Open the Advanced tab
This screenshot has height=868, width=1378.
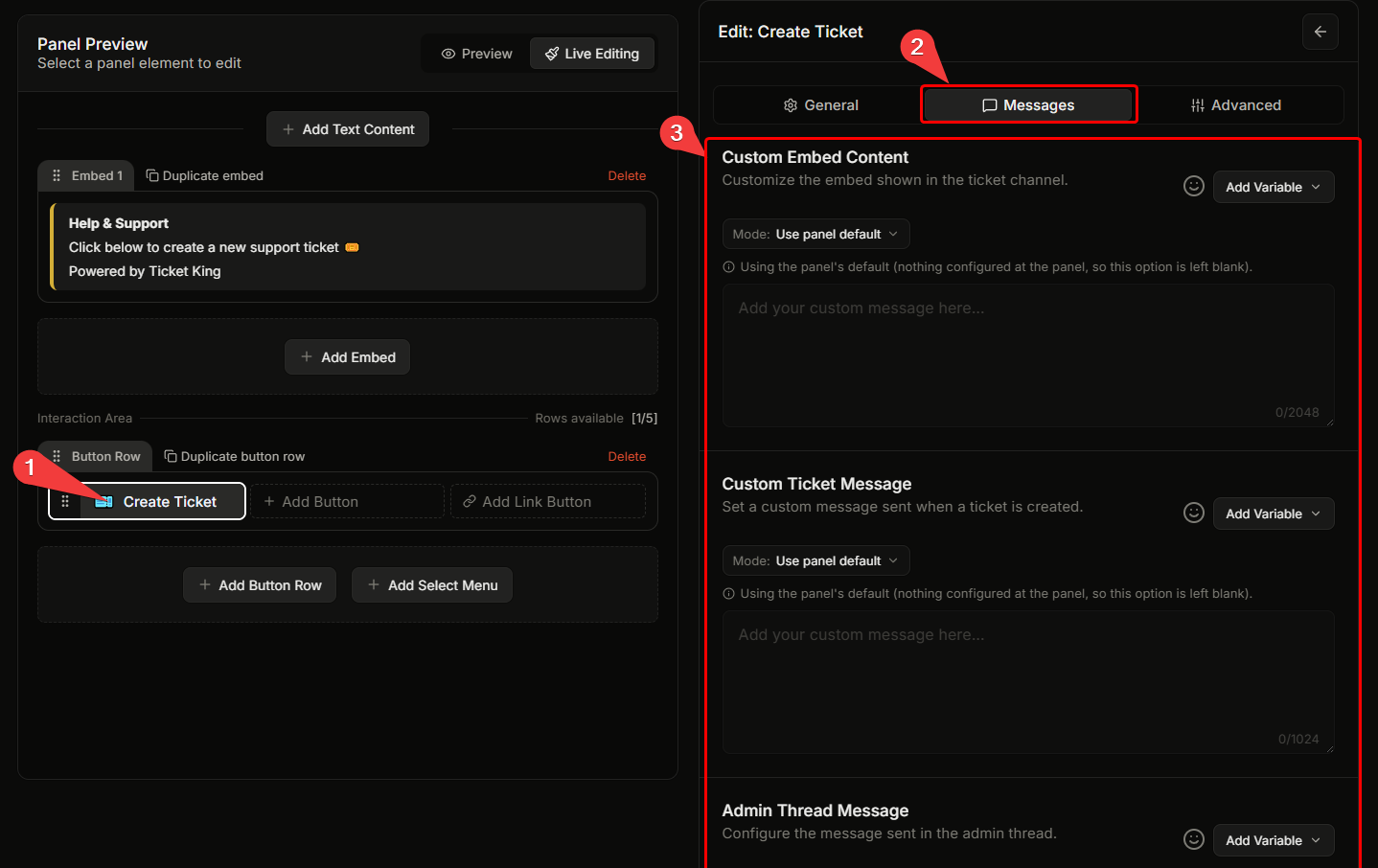click(1236, 105)
